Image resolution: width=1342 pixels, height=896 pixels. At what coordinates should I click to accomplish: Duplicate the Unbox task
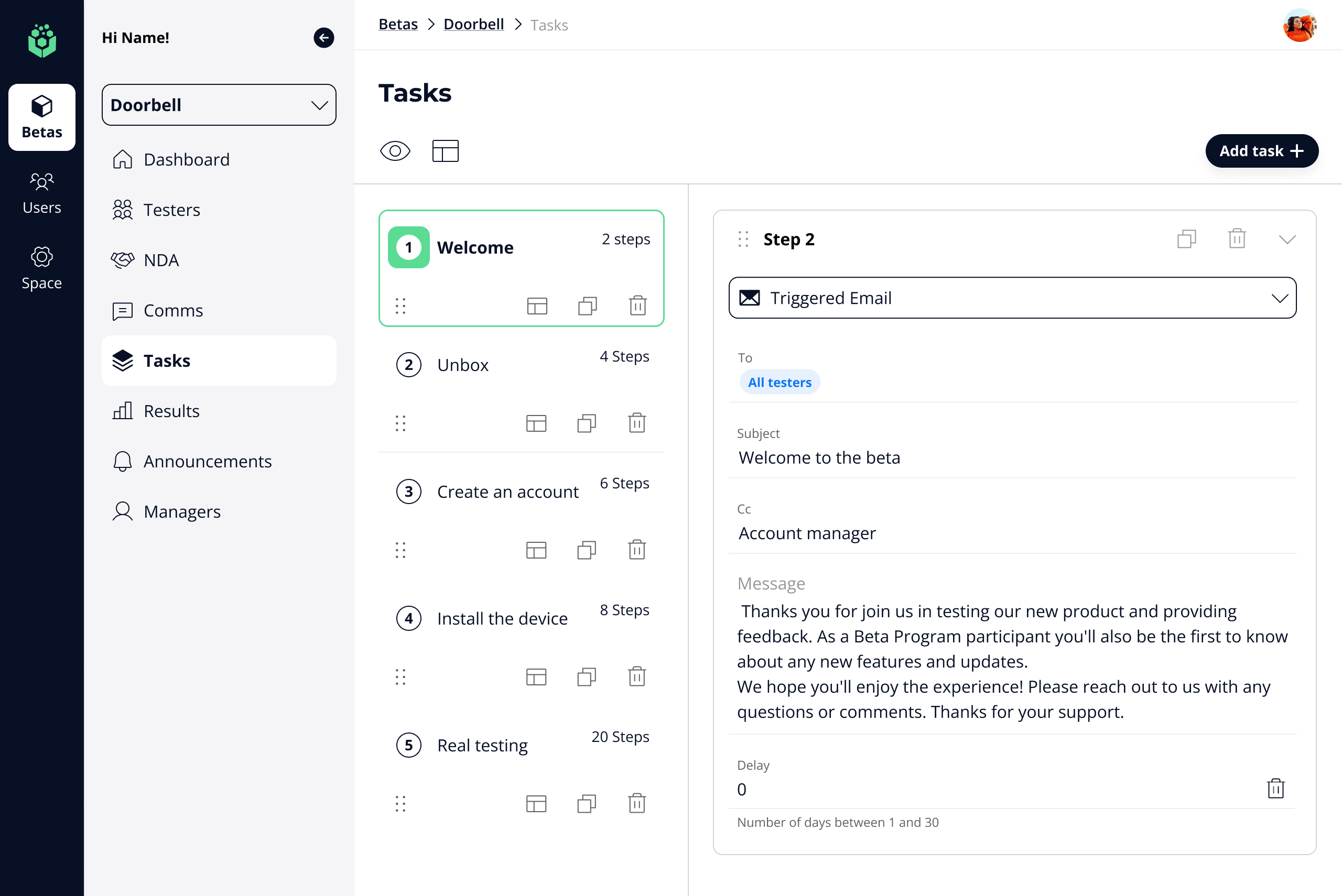(587, 423)
